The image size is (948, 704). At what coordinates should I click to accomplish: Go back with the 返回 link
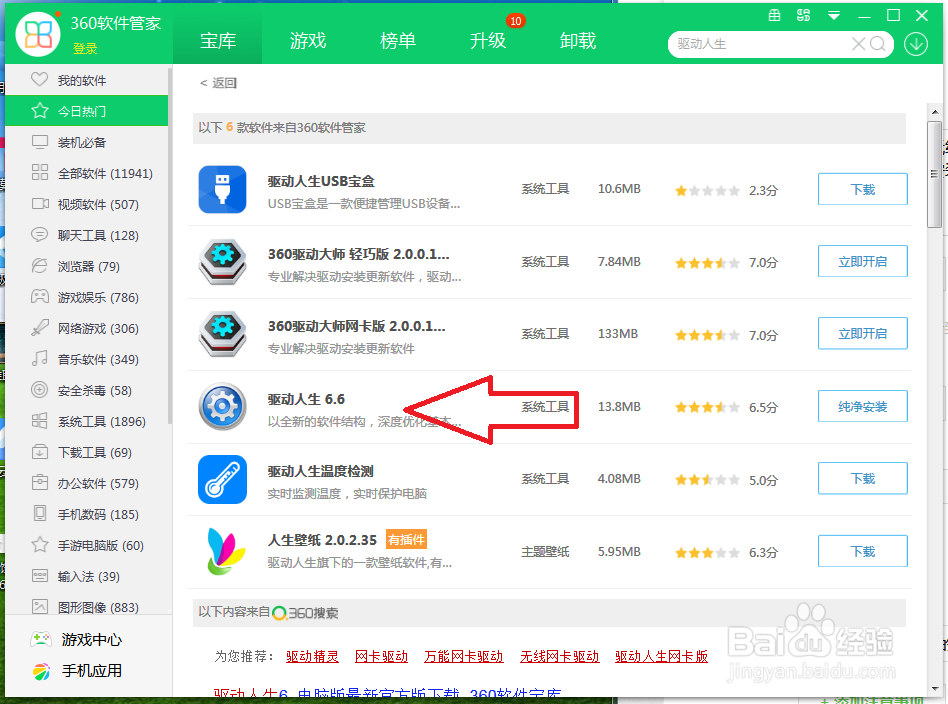pos(218,83)
